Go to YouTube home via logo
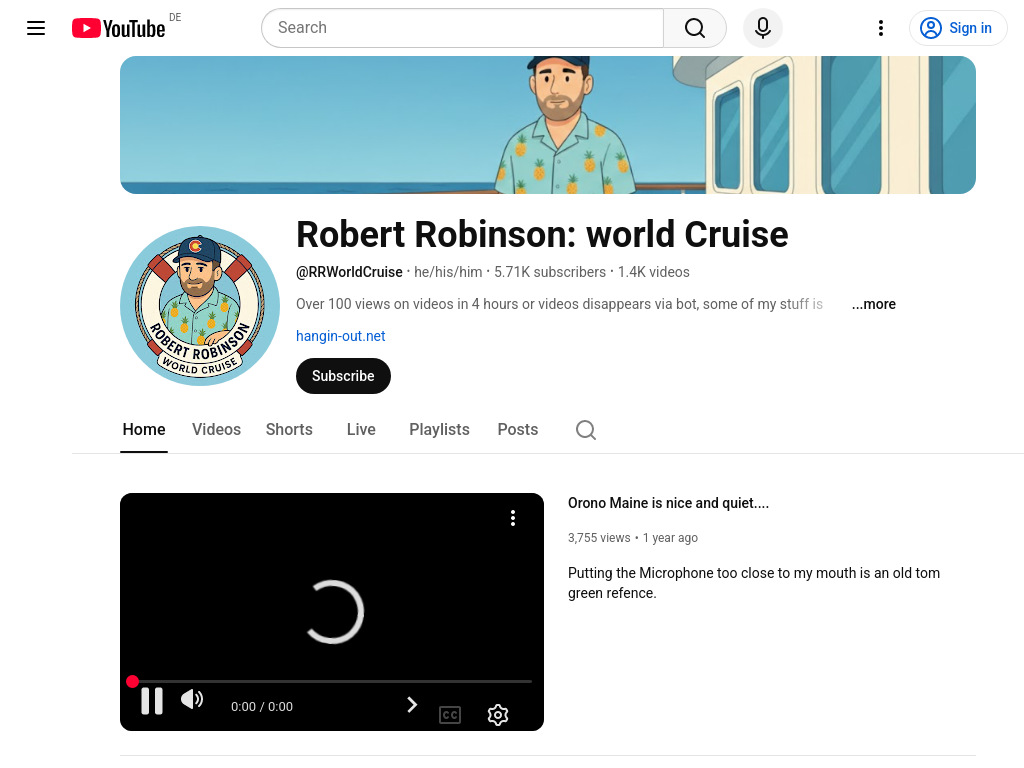 (x=118, y=28)
